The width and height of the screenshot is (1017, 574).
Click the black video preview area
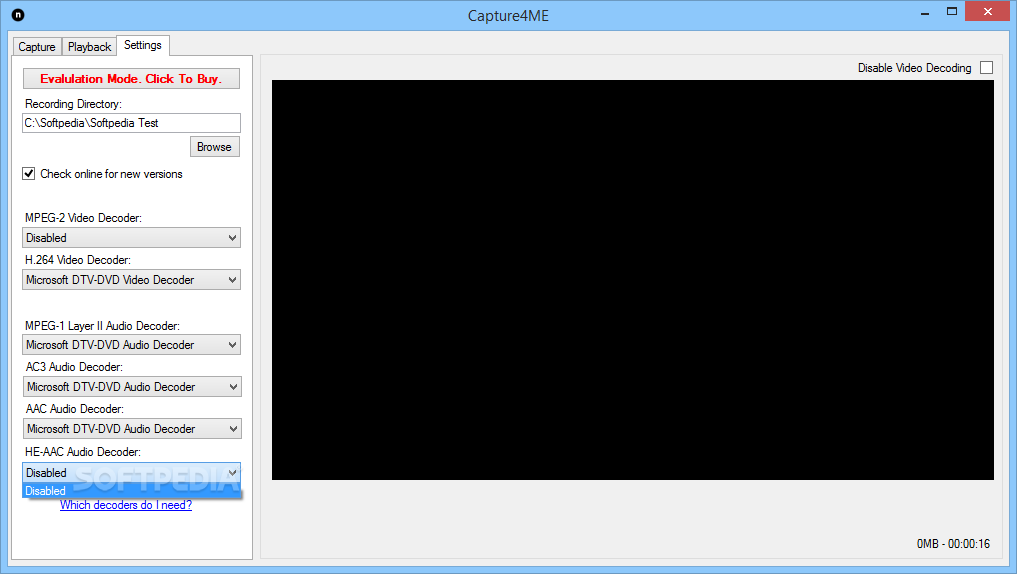632,280
